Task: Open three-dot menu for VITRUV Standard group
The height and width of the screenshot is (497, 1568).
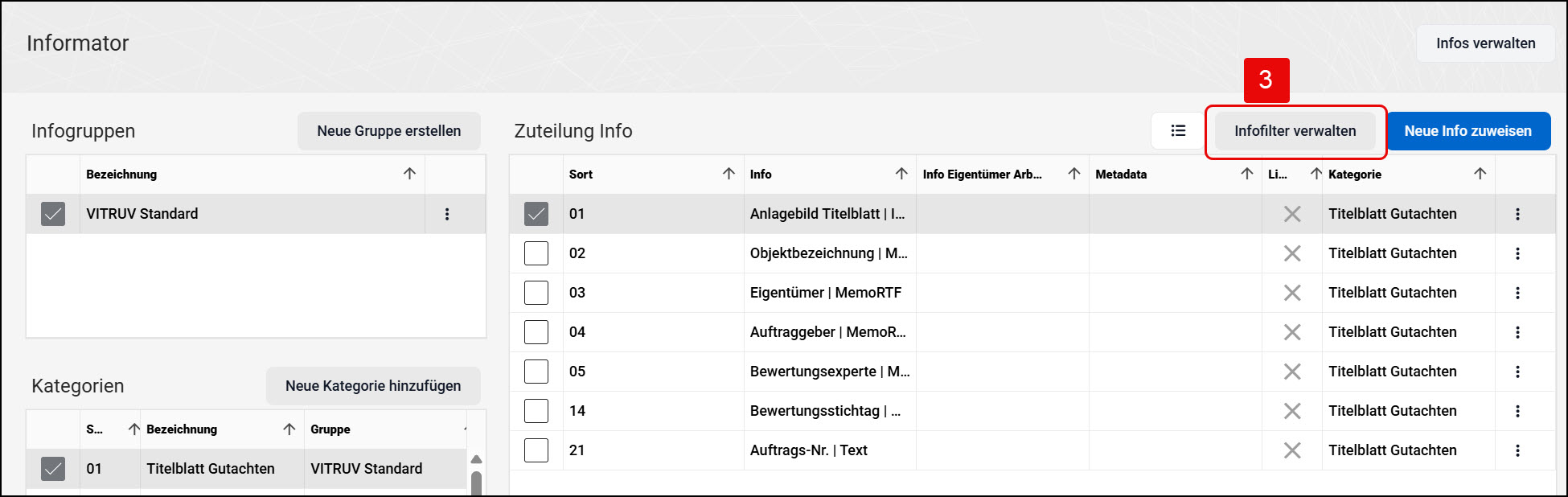Action: pos(447,214)
